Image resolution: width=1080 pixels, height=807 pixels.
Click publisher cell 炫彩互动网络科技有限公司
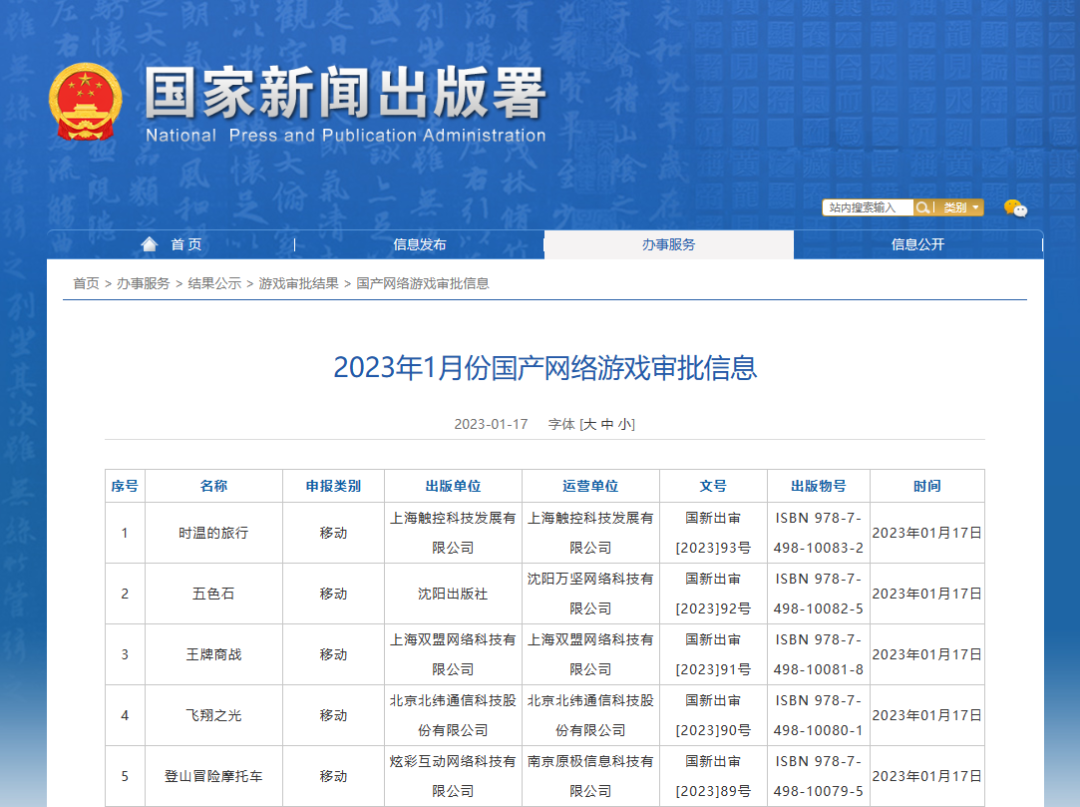pos(453,776)
